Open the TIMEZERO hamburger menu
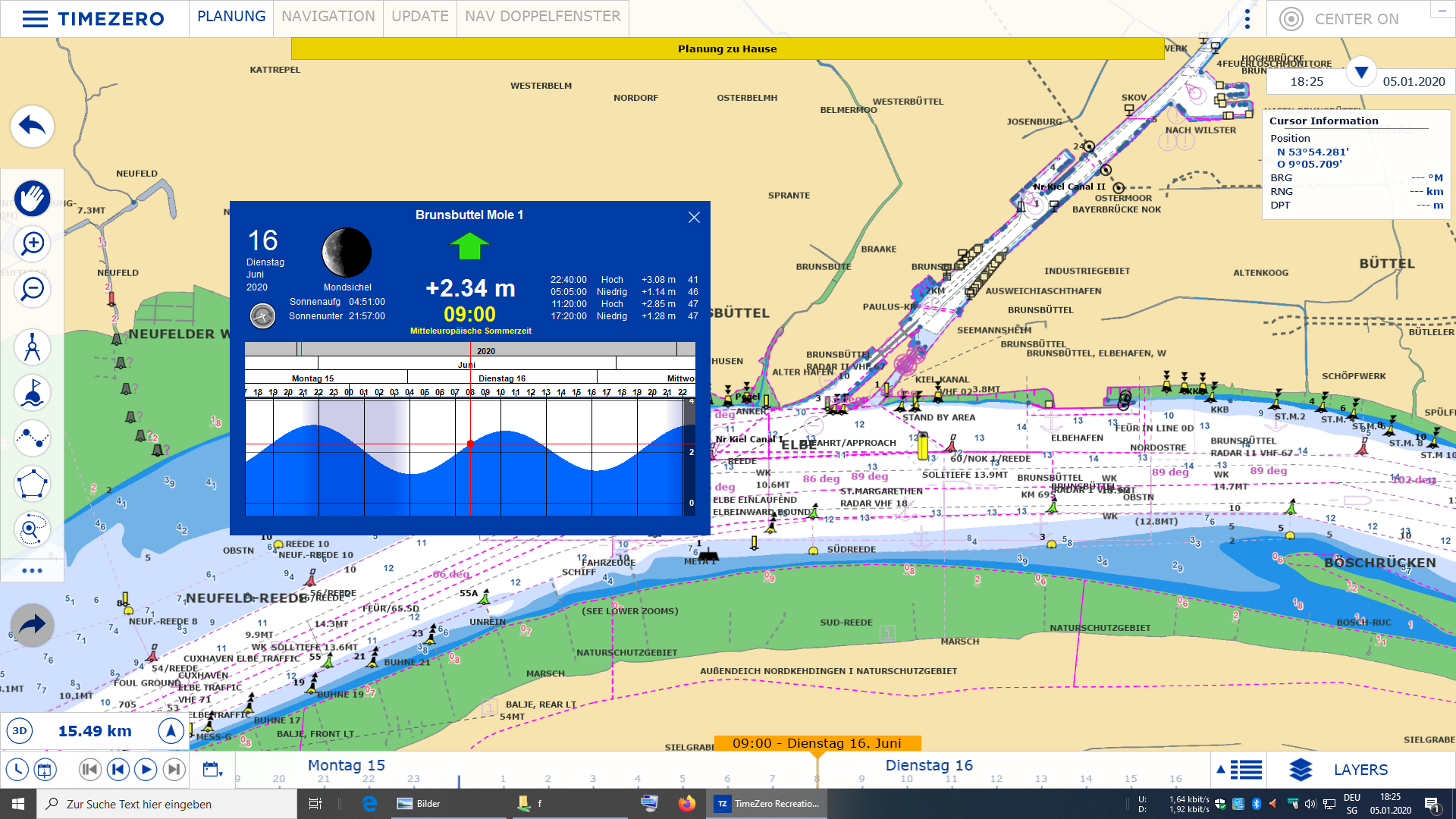Viewport: 1456px width, 819px height. (35, 19)
